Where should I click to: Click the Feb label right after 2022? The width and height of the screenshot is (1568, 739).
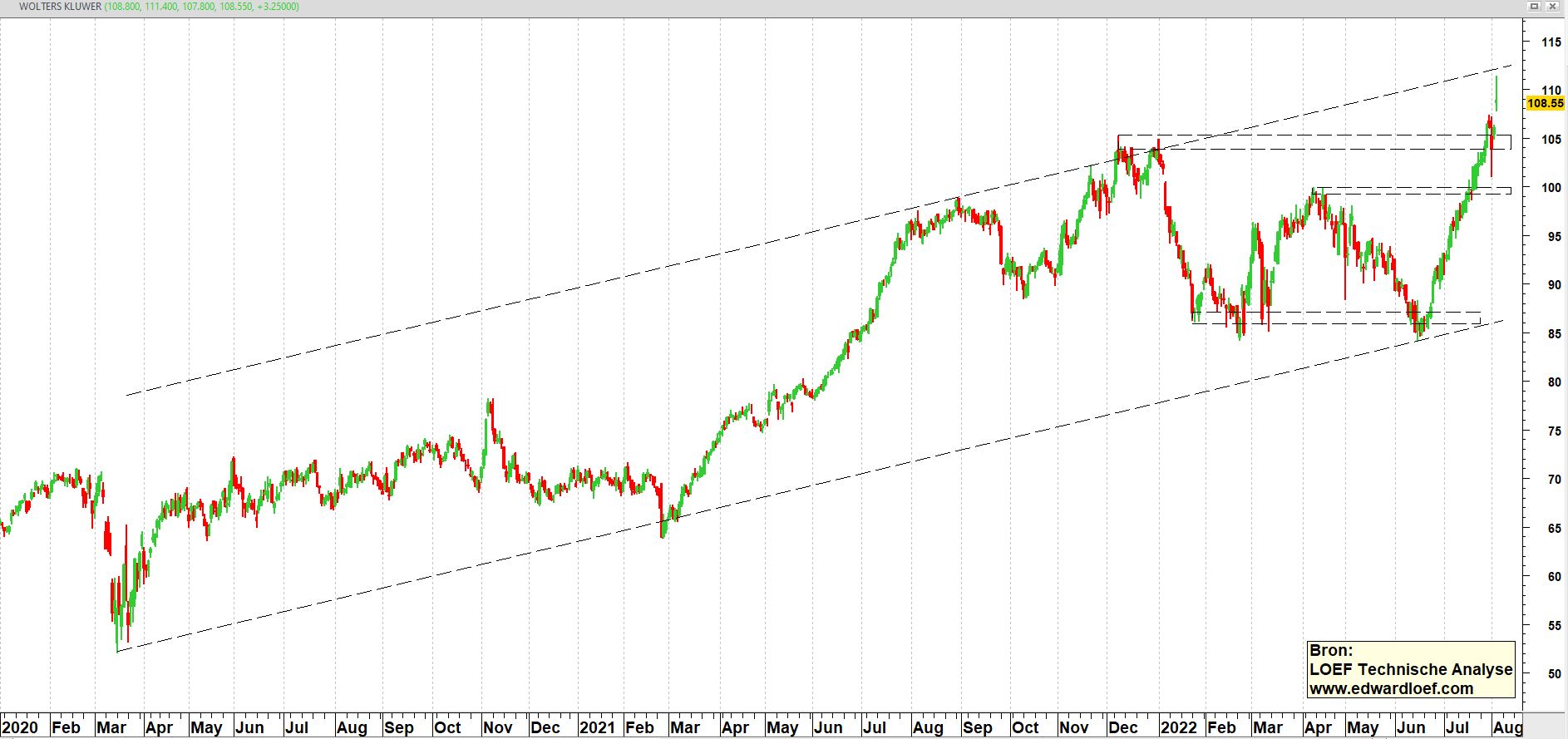coord(1221,727)
